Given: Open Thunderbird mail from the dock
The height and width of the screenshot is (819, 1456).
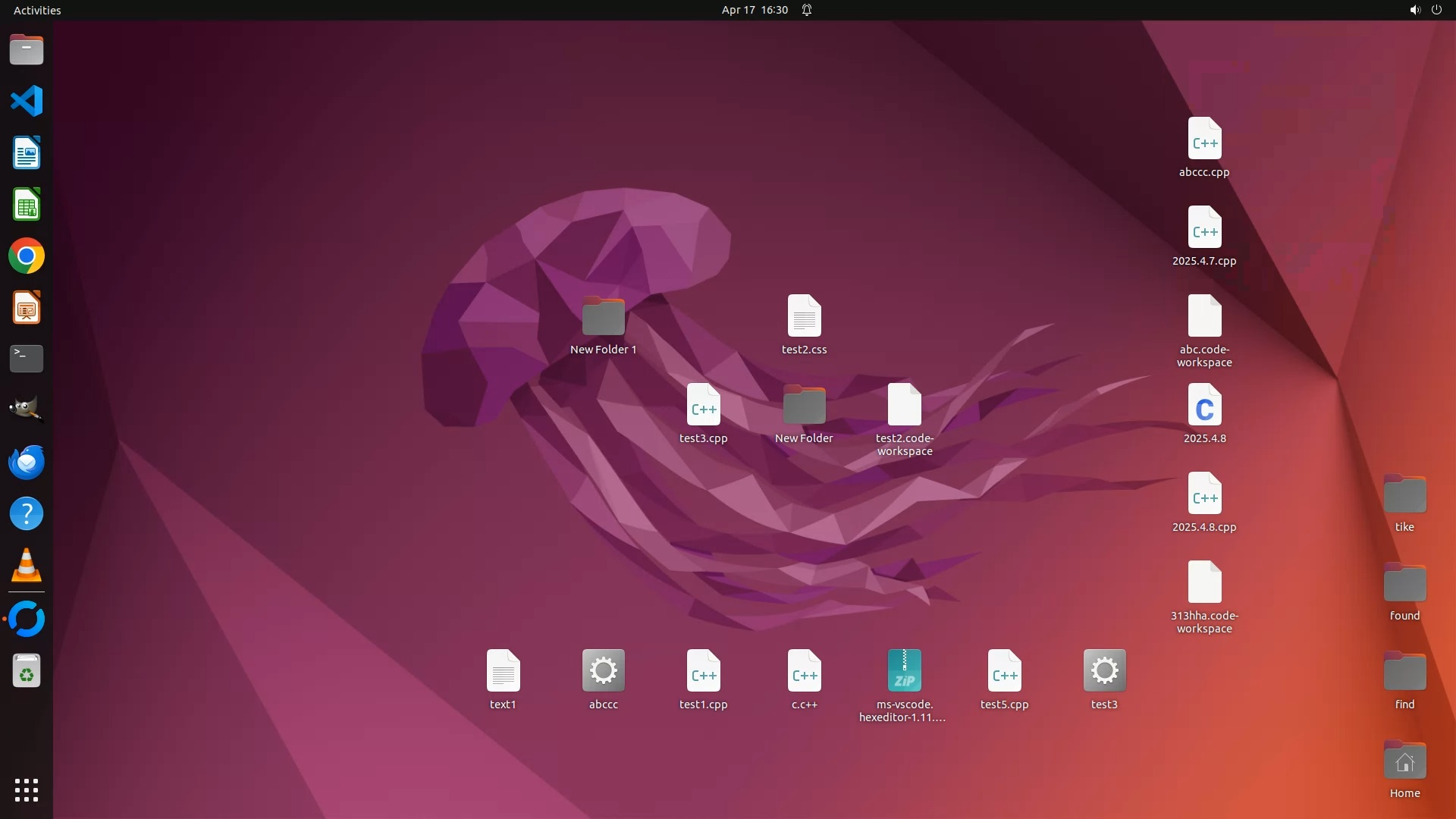Looking at the screenshot, I should pyautogui.click(x=27, y=462).
